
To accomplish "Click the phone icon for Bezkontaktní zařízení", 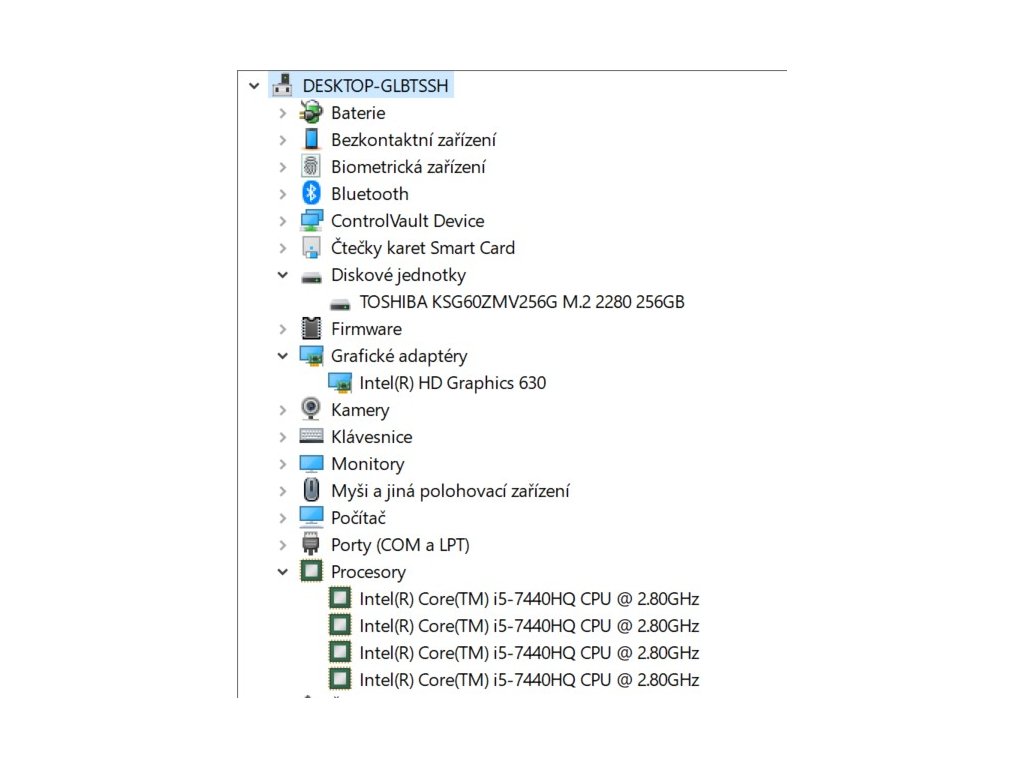I will coord(312,139).
